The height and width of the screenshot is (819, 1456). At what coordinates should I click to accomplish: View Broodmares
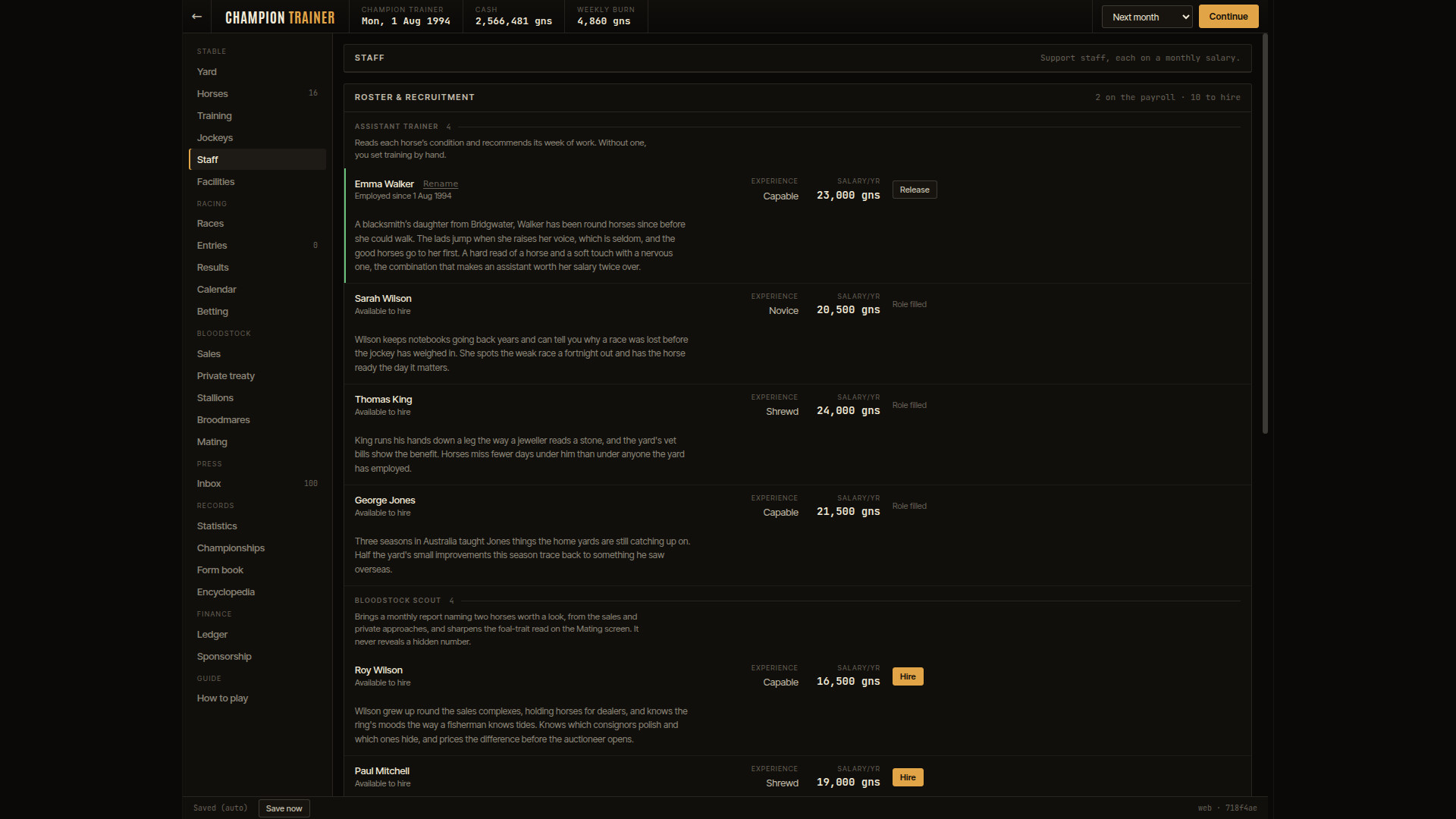click(x=257, y=420)
